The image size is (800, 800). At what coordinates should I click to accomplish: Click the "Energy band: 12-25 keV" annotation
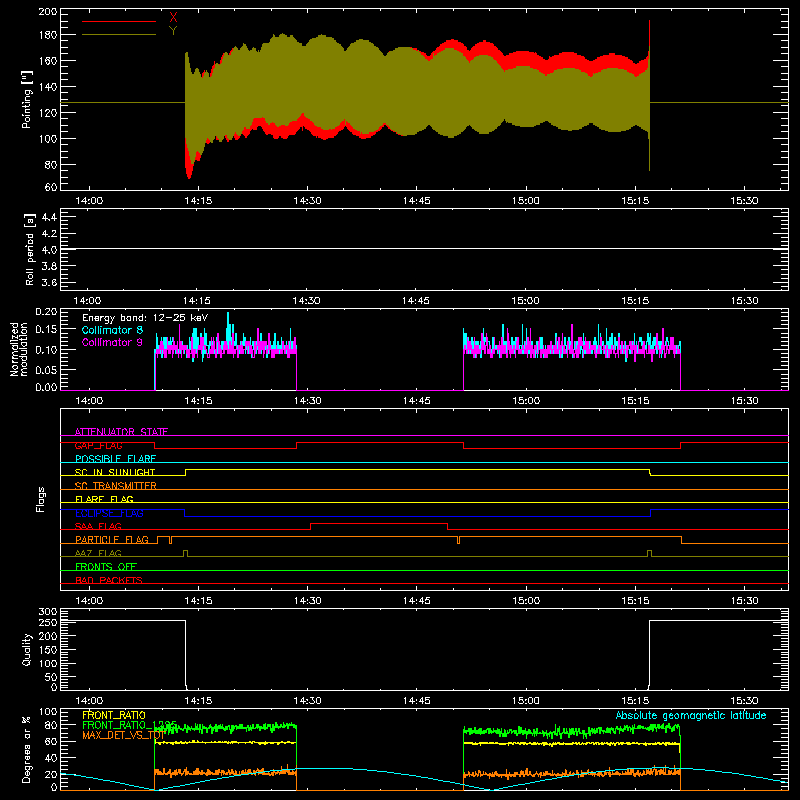tap(145, 318)
